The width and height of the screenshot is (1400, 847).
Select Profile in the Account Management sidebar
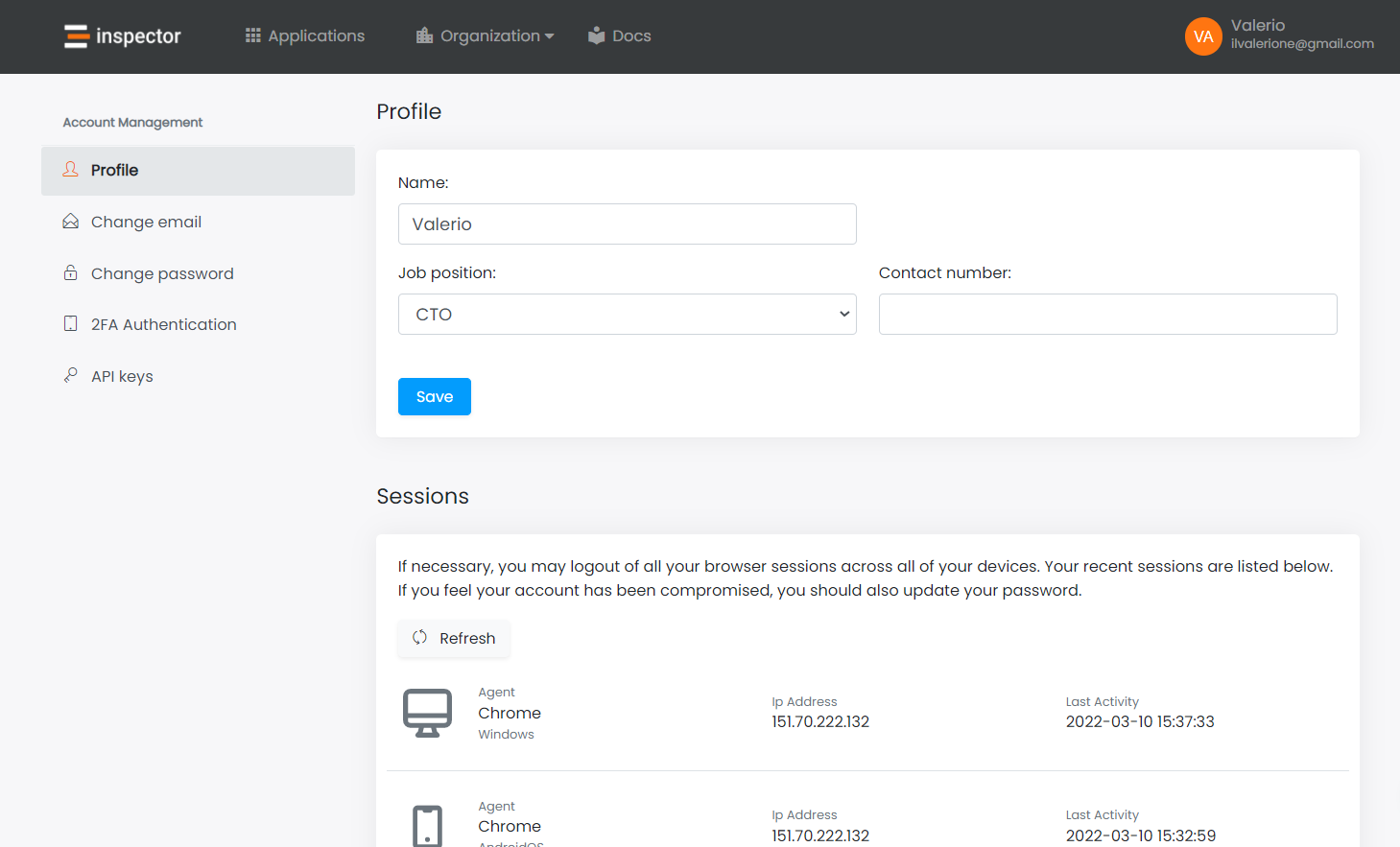(198, 171)
